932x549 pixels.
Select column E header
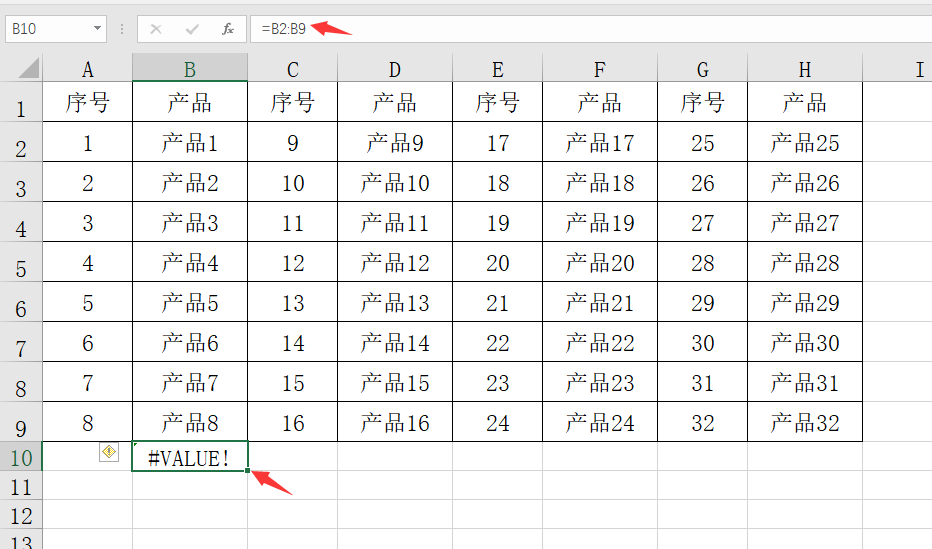point(498,68)
